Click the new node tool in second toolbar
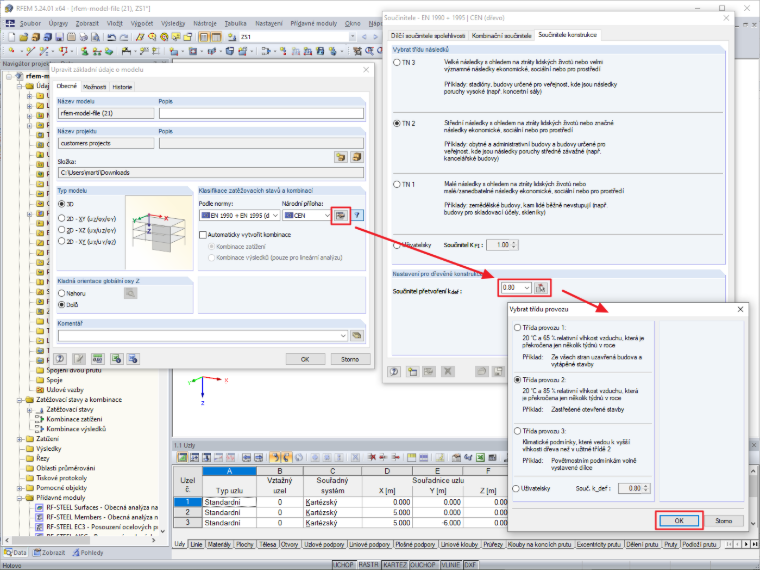Image resolution: width=760 pixels, height=570 pixels. point(12,50)
